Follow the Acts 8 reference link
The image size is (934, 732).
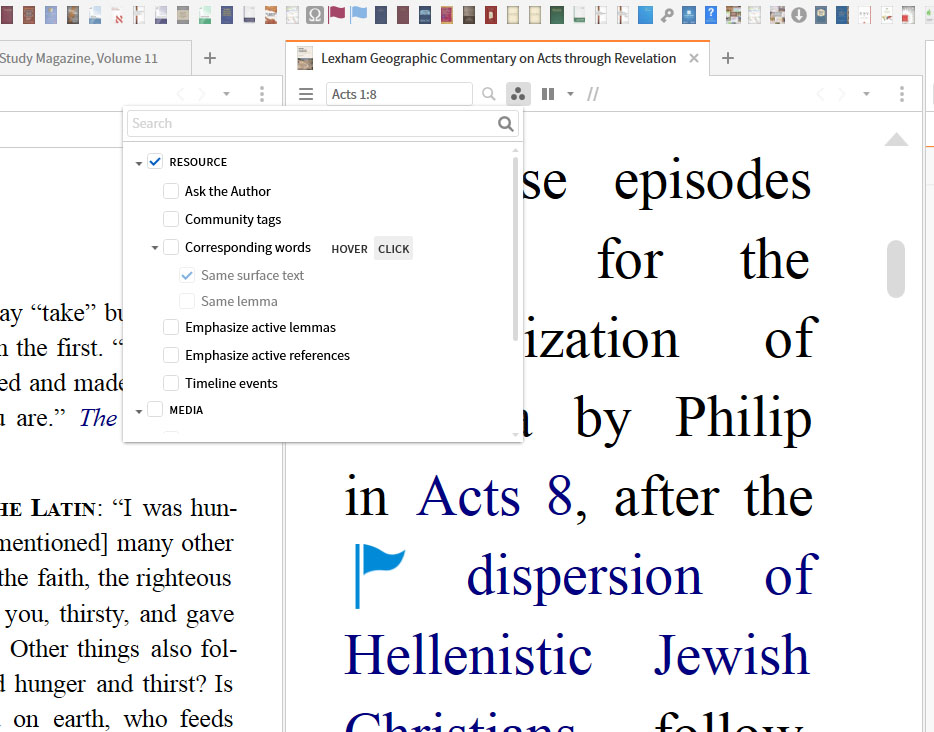tap(494, 497)
